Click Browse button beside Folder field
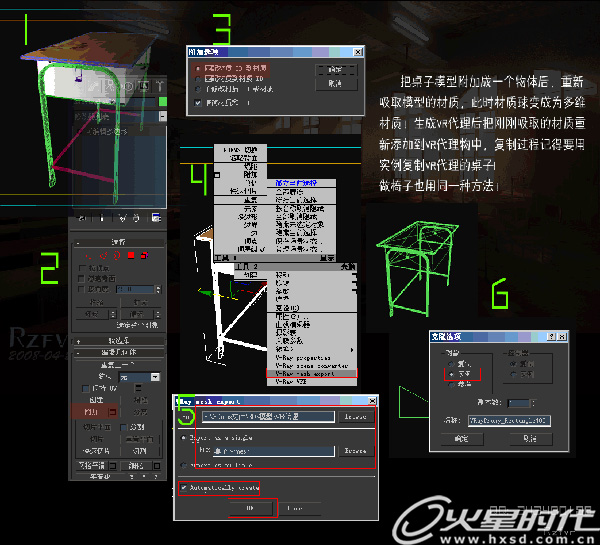Screen dimensions: 600x545 coord(355,417)
